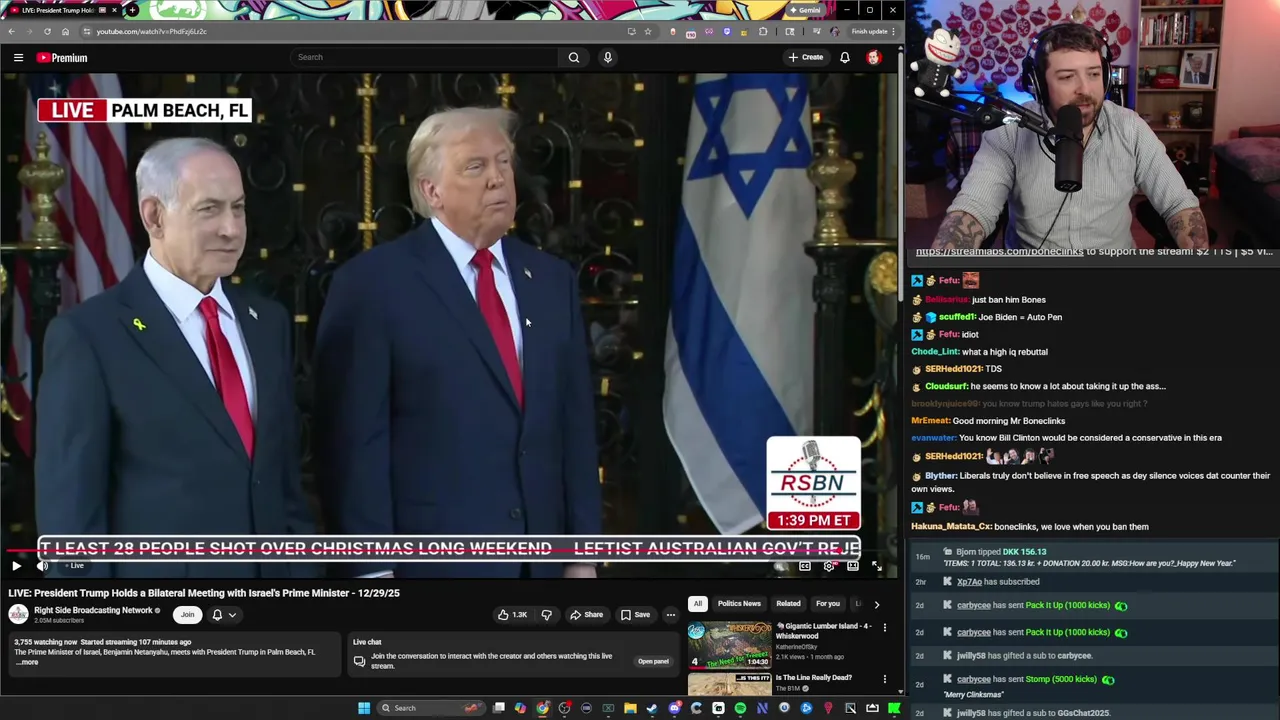Open File Explorer from the taskbar
This screenshot has width=1280, height=720.
coord(630,708)
